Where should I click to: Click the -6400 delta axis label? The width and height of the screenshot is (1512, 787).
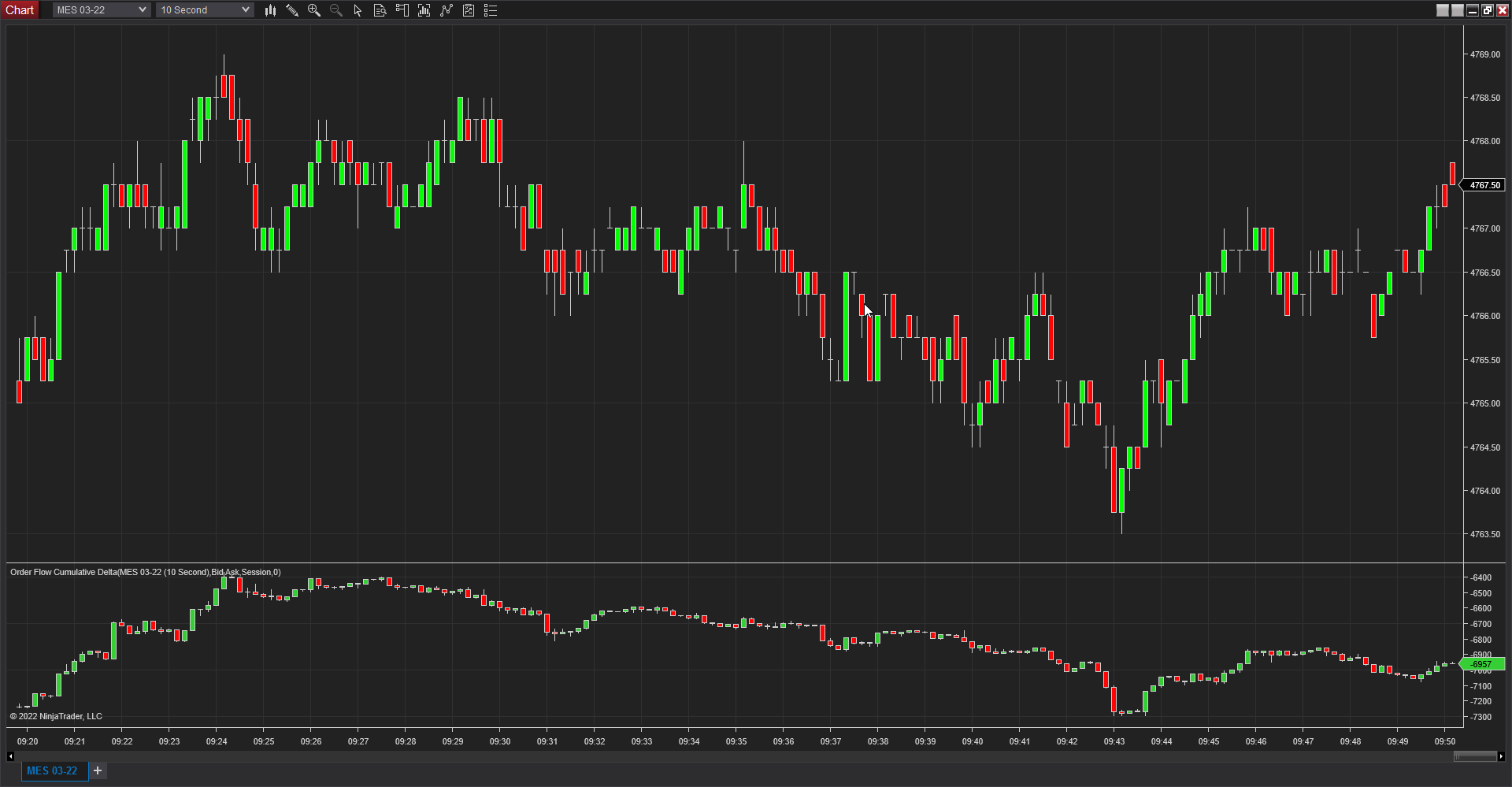[x=1480, y=577]
